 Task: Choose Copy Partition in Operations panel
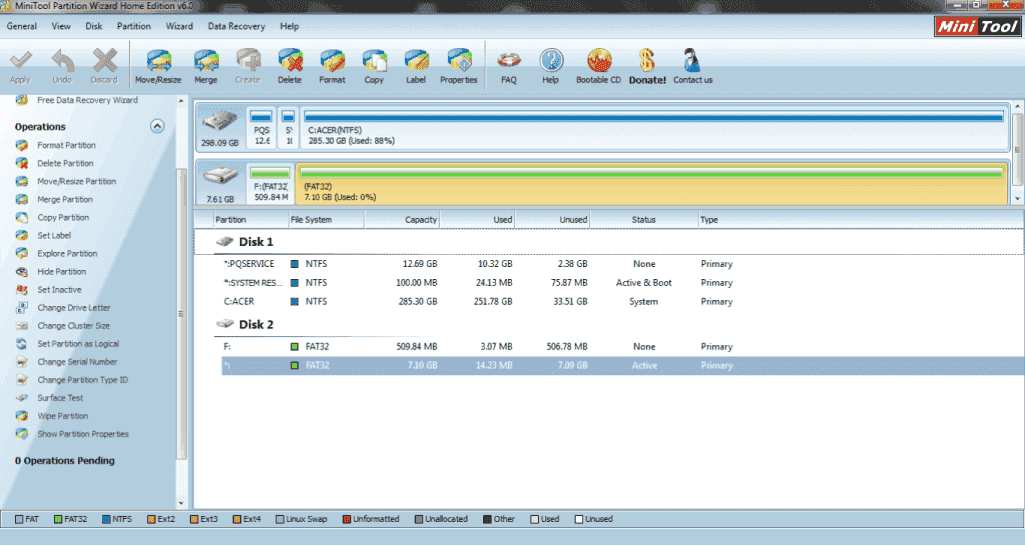point(63,217)
